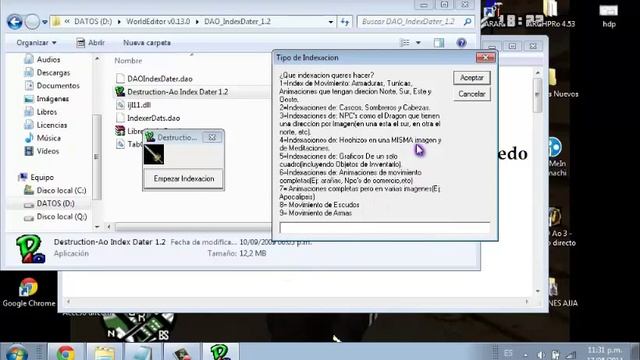
Task: Open recent locations dropdown beside forward arrow
Action: pyautogui.click(x=44, y=22)
